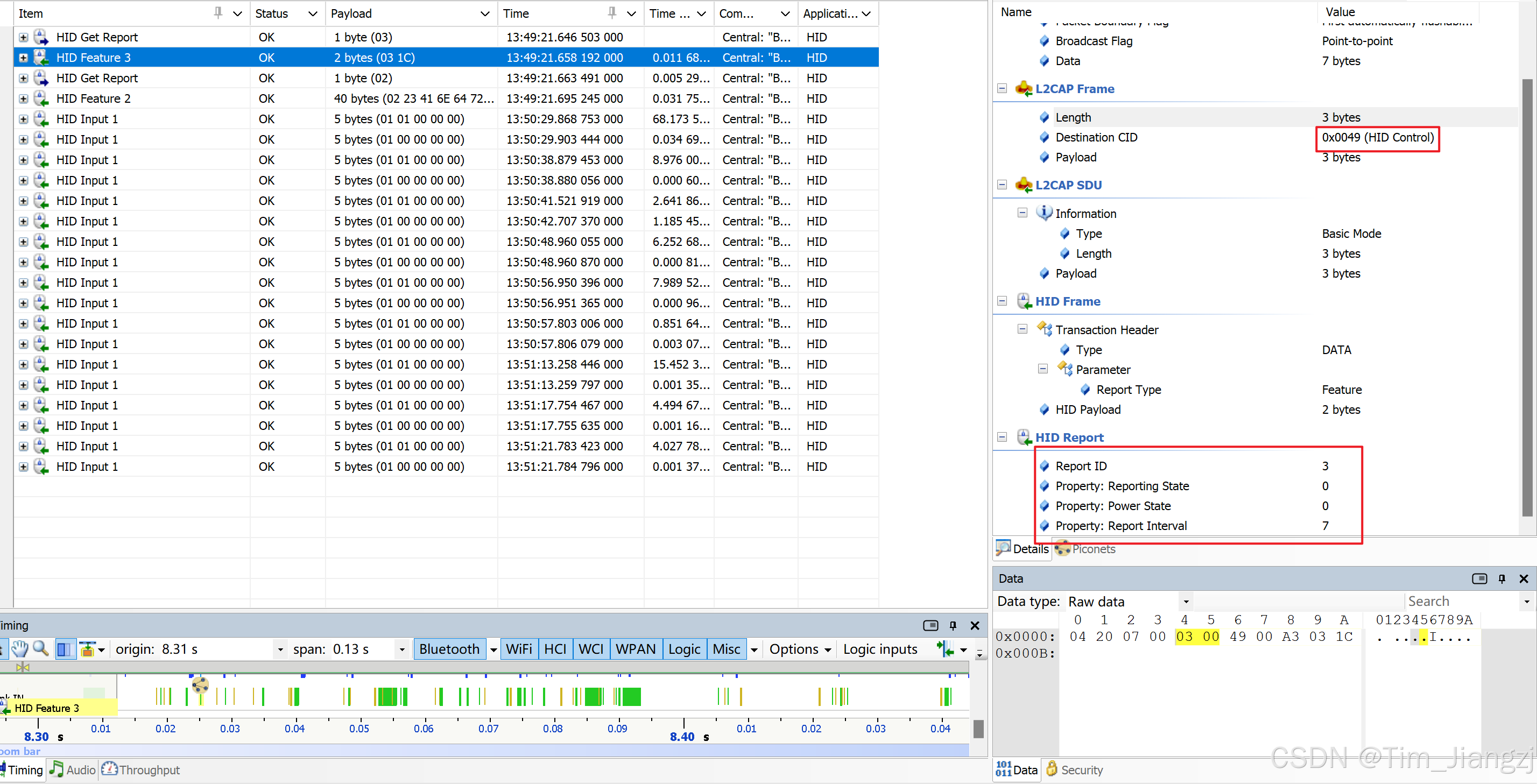
Task: Click the pin icon in Time column header
Action: click(x=612, y=13)
